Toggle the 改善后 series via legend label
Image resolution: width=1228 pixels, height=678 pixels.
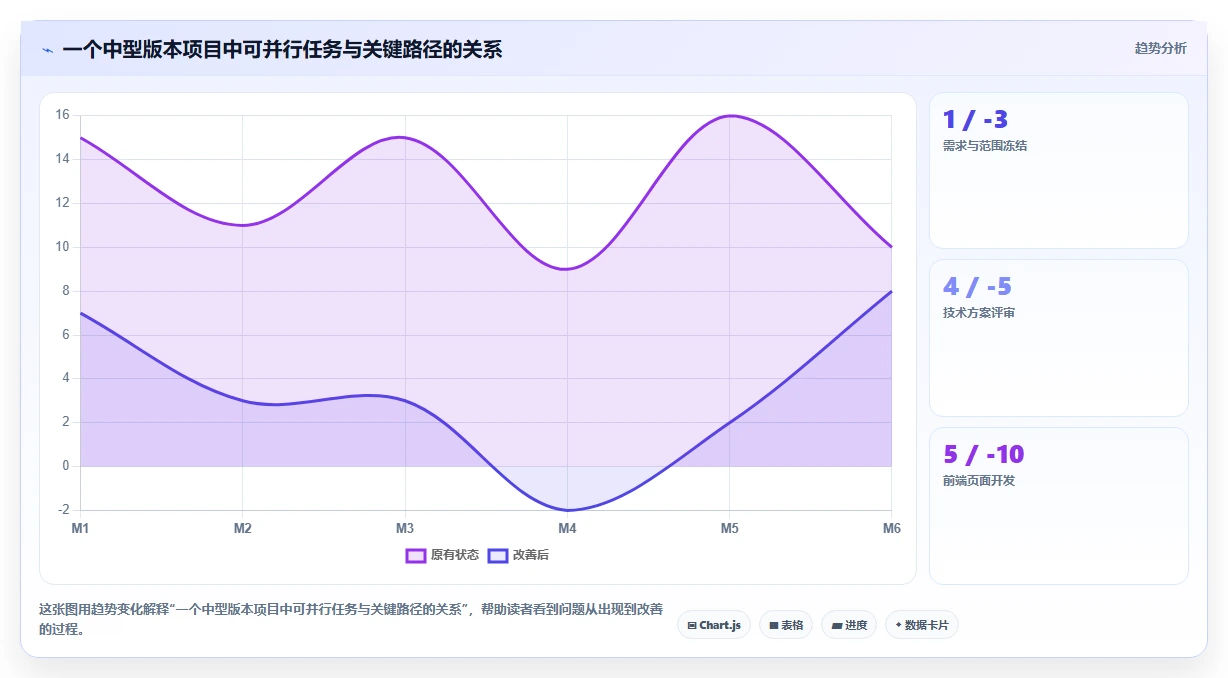click(x=531, y=555)
